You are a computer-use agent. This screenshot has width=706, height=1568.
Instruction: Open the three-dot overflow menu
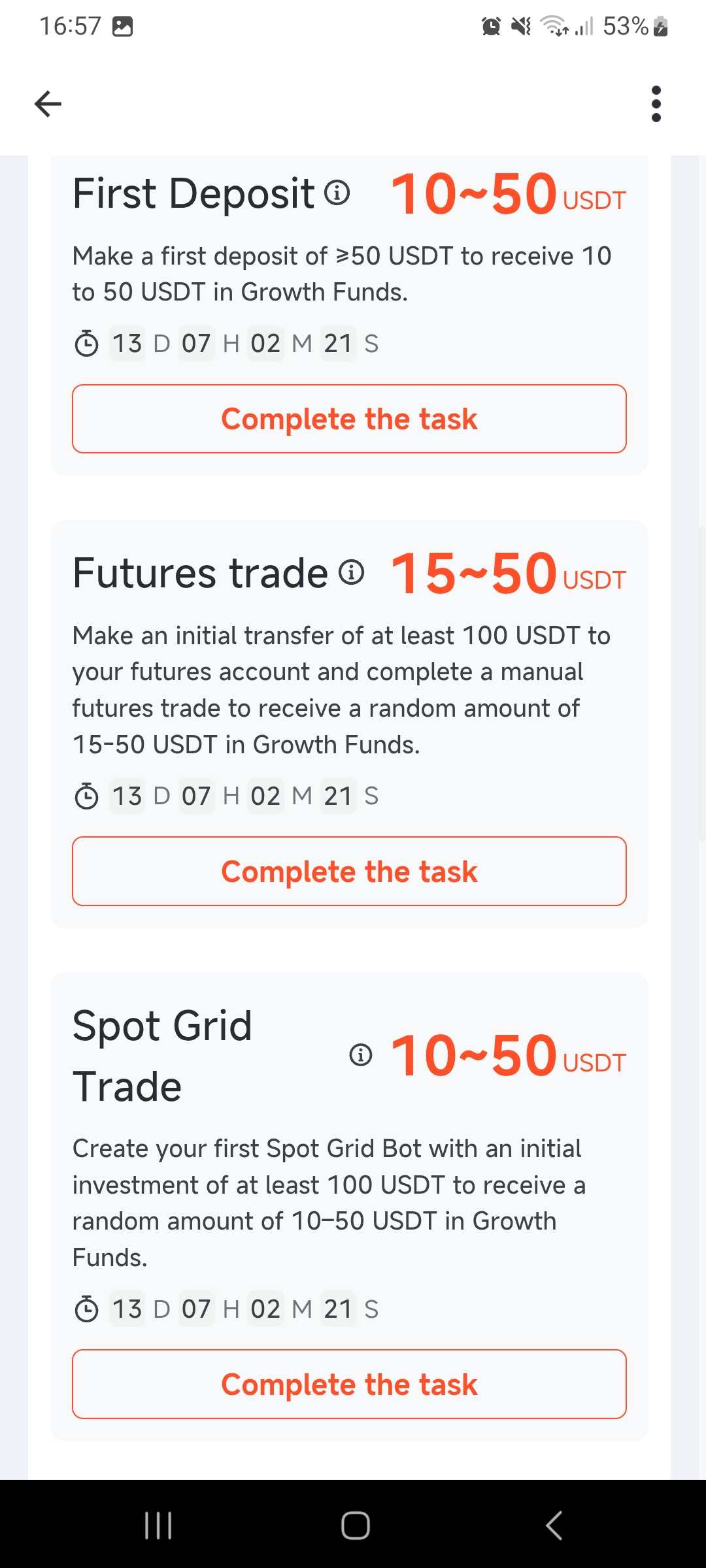click(656, 104)
